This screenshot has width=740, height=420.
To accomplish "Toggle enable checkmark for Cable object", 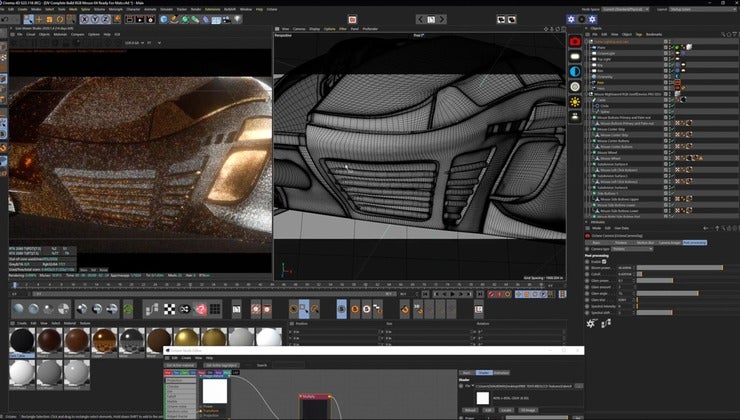I will coord(673,100).
